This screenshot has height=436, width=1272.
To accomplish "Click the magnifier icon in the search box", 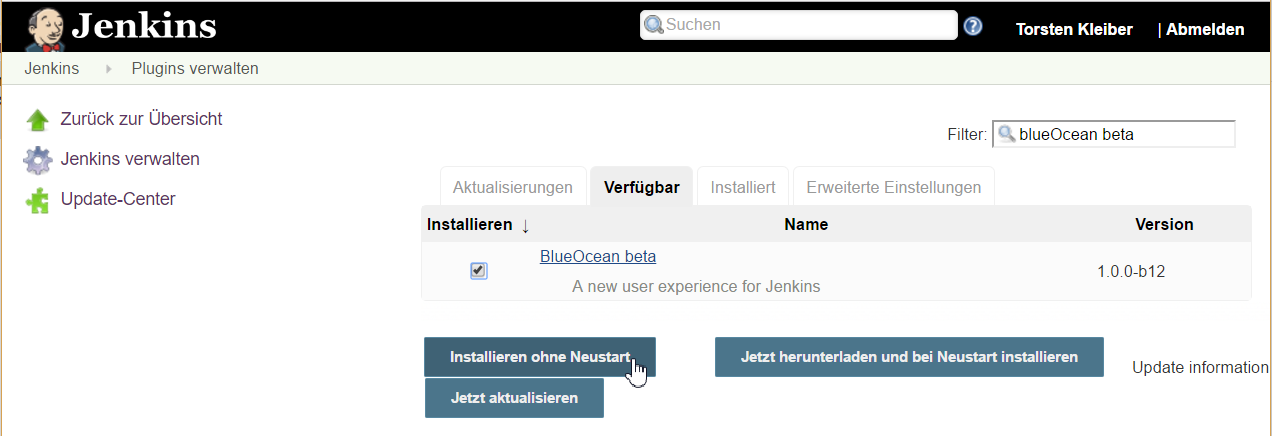I will [654, 25].
